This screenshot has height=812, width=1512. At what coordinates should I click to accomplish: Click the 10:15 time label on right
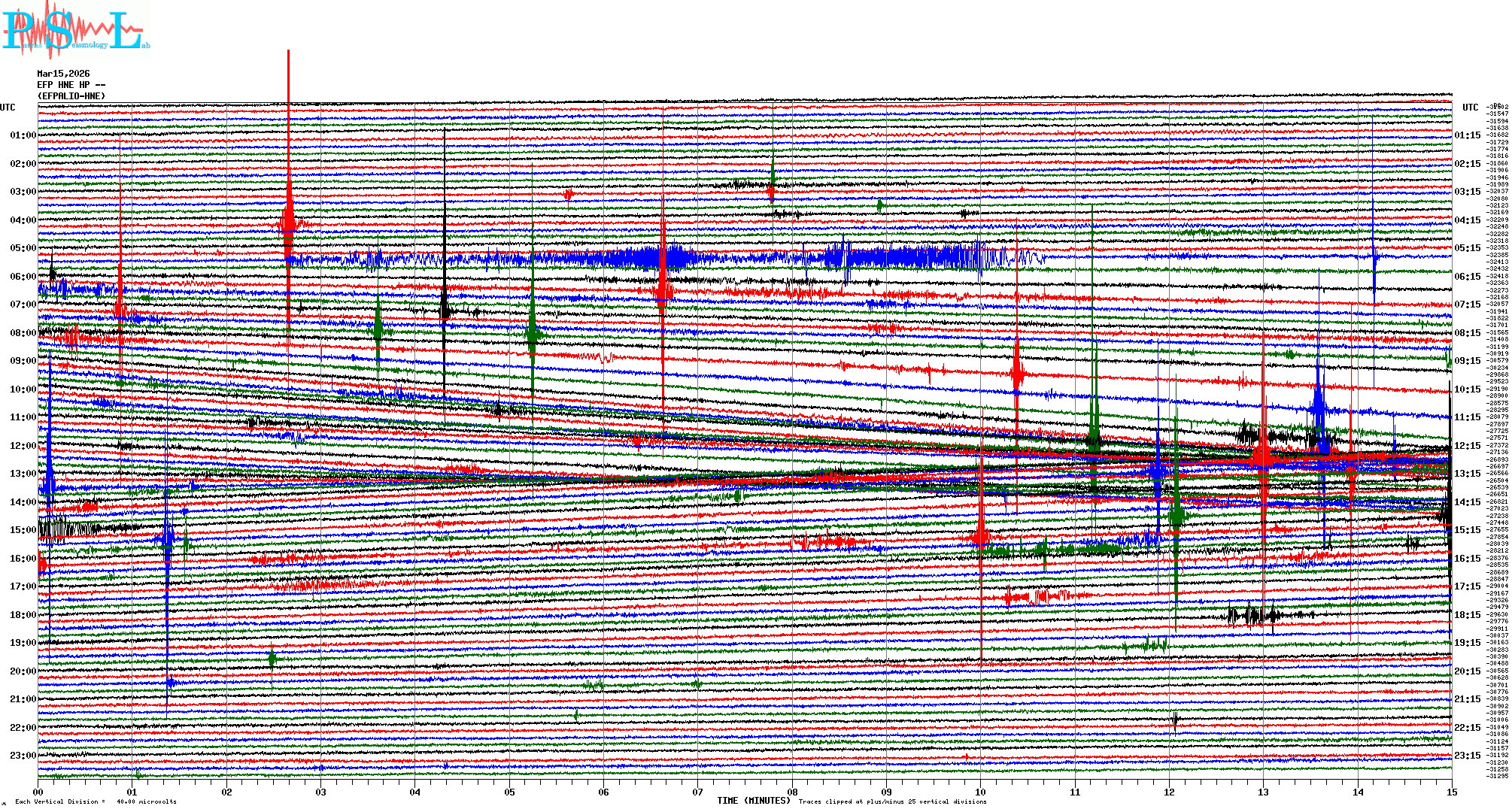click(x=1467, y=389)
